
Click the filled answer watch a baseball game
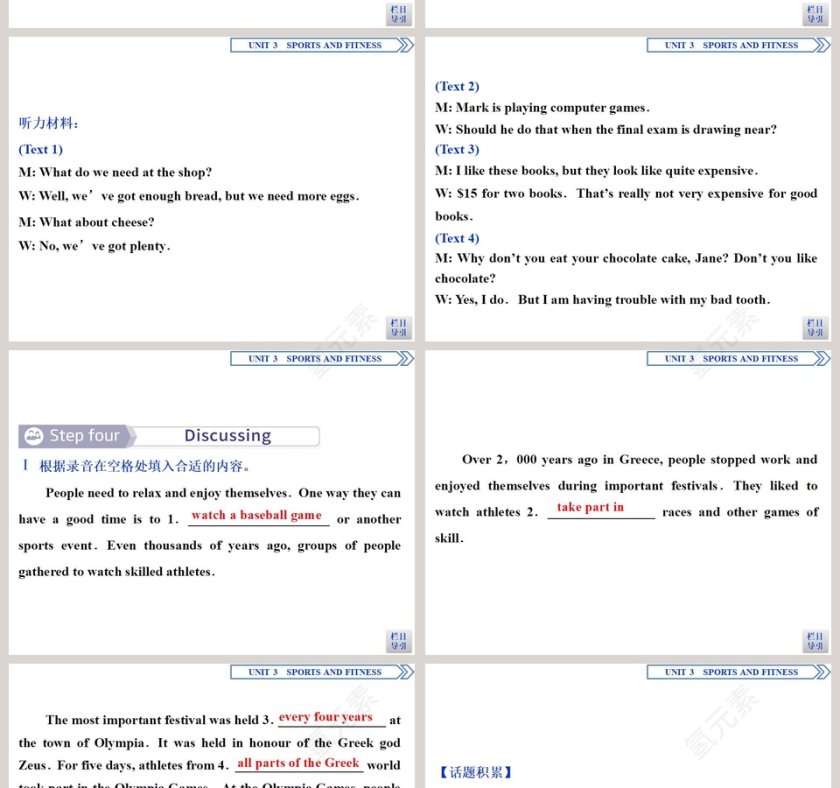tap(256, 515)
